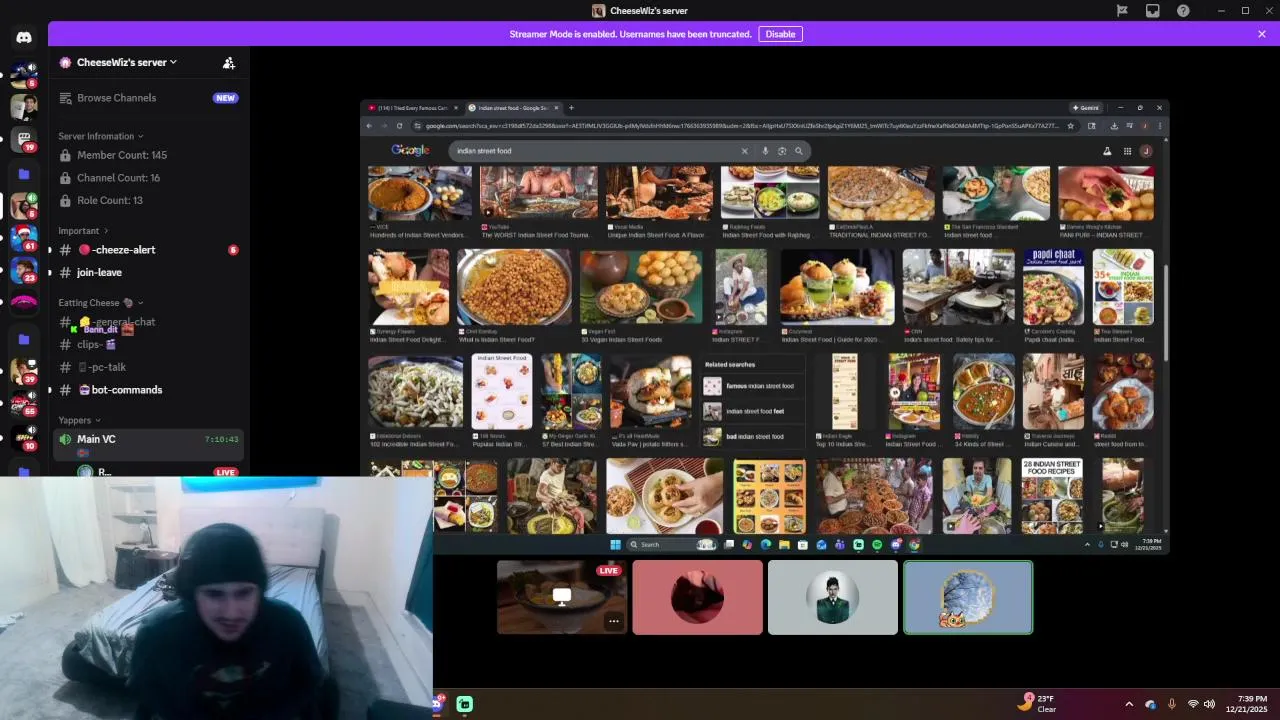
Task: Show hidden icons in system tray
Action: point(1129,704)
